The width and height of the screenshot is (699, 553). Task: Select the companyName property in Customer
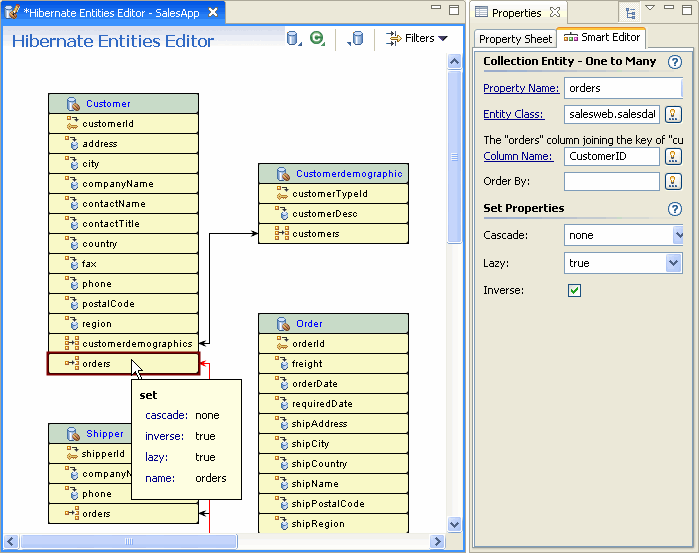tap(123, 184)
